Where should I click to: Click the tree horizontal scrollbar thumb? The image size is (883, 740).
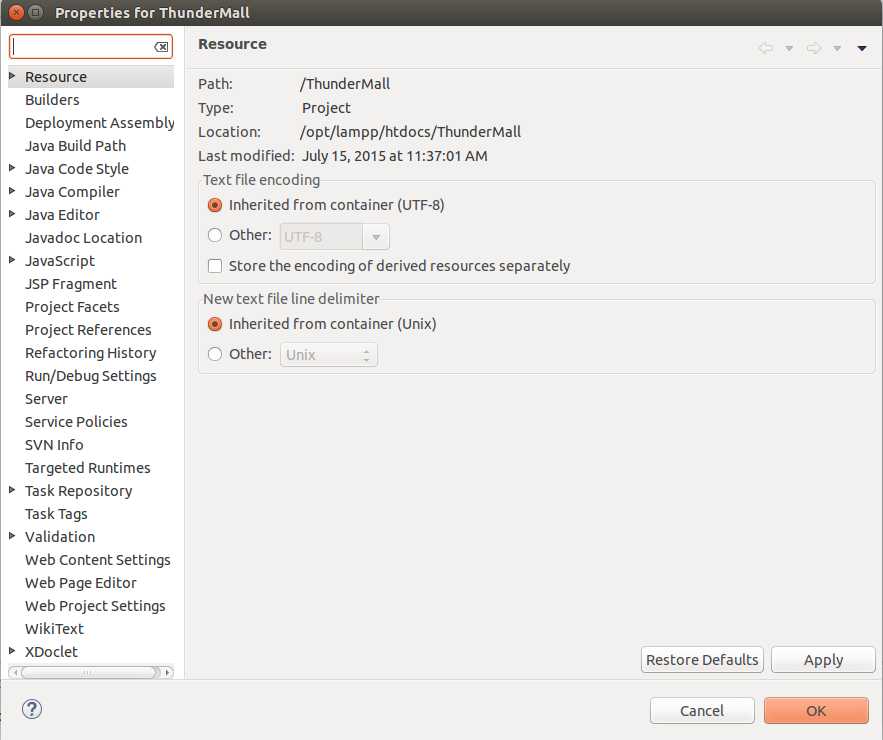(87, 672)
